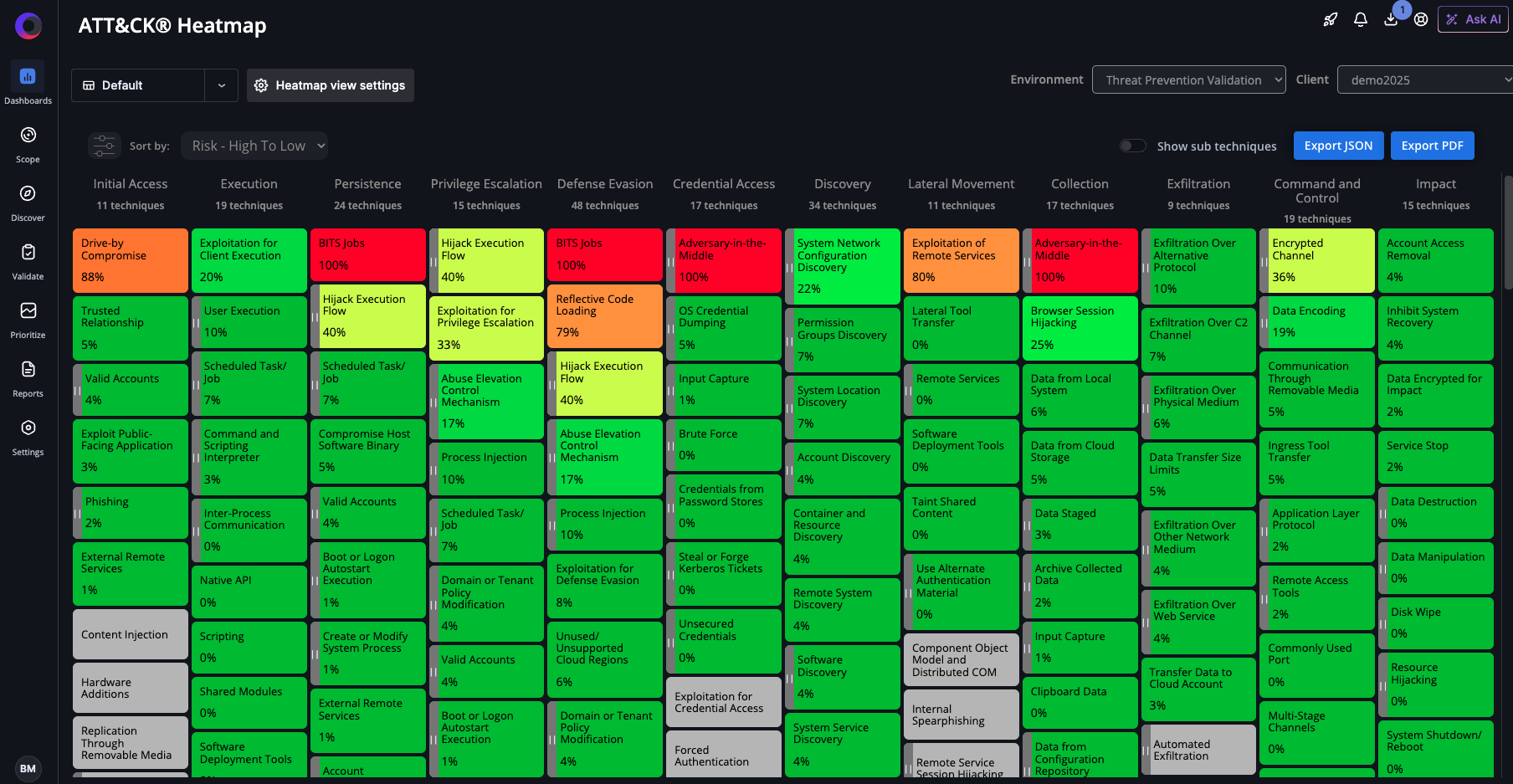
Task: Enable the Show sub techniques toggle
Action: (x=1132, y=146)
